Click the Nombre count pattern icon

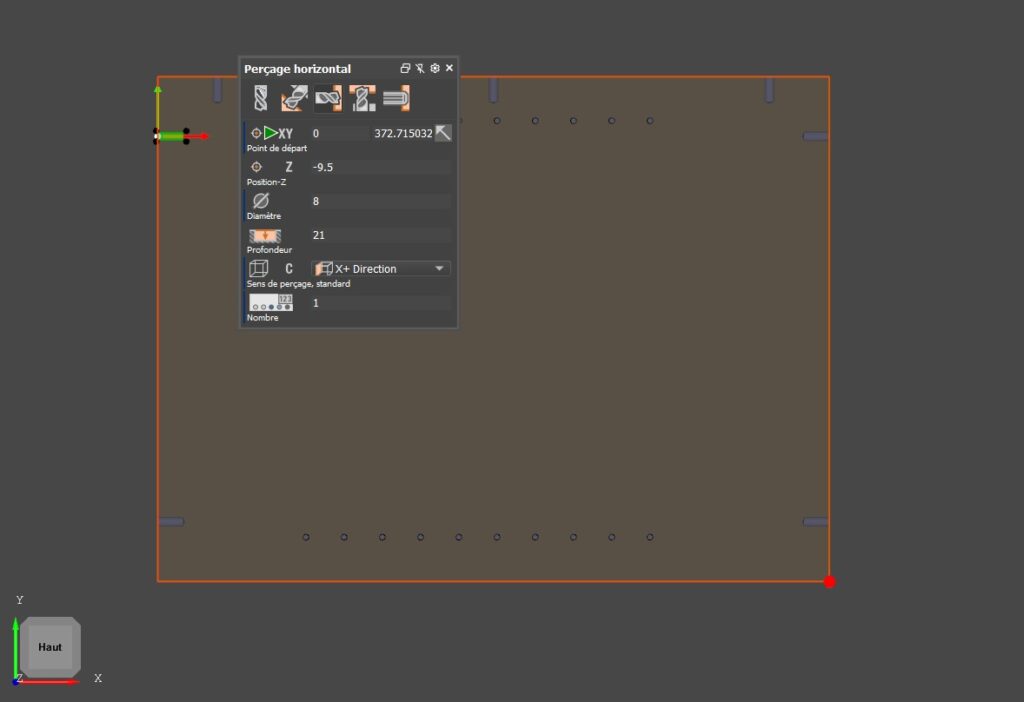pos(271,302)
